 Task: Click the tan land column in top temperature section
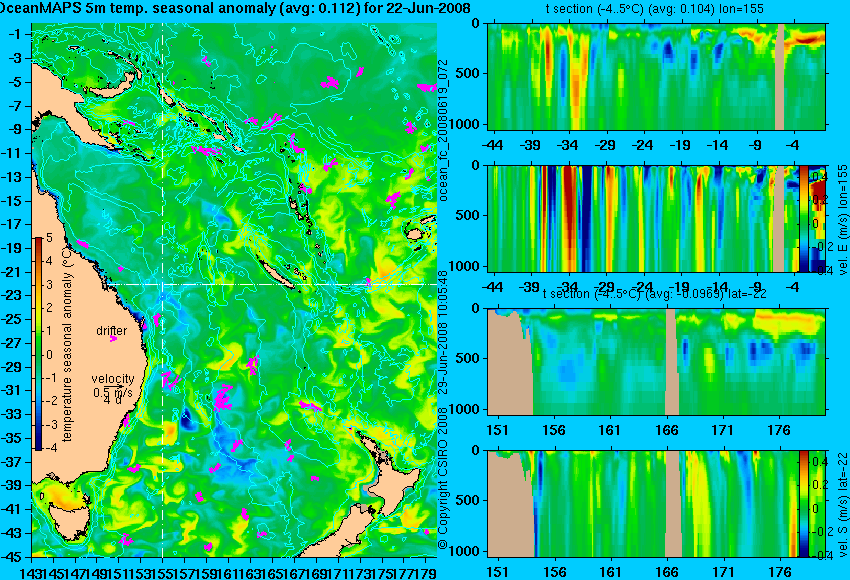[780, 76]
